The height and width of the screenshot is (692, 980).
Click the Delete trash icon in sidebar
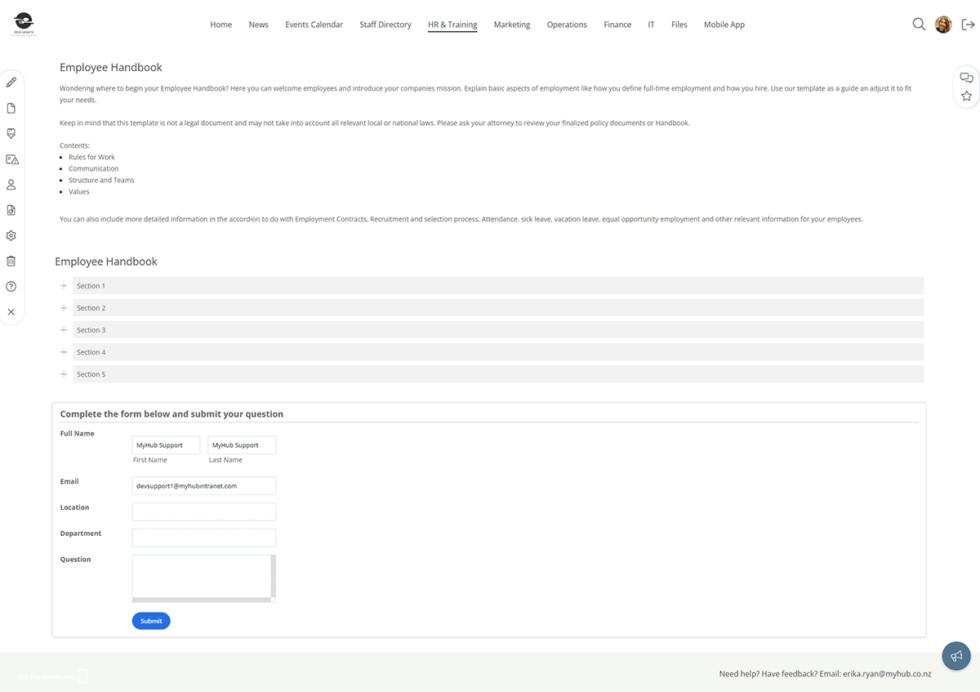click(11, 261)
